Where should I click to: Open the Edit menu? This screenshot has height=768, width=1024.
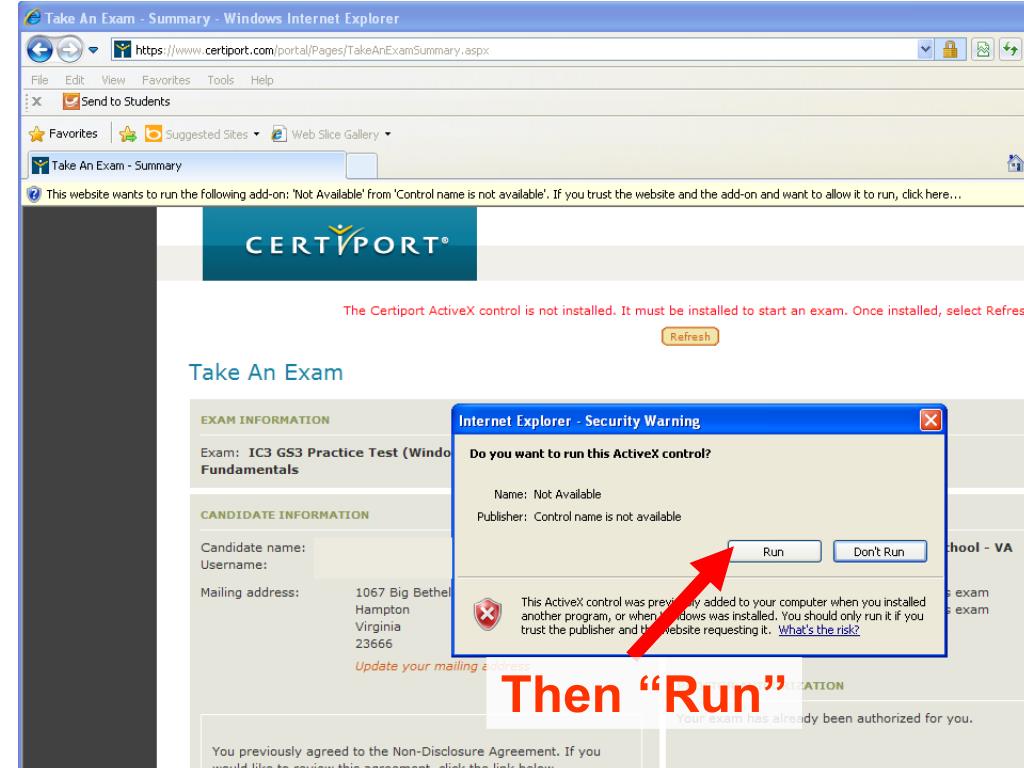coord(74,80)
